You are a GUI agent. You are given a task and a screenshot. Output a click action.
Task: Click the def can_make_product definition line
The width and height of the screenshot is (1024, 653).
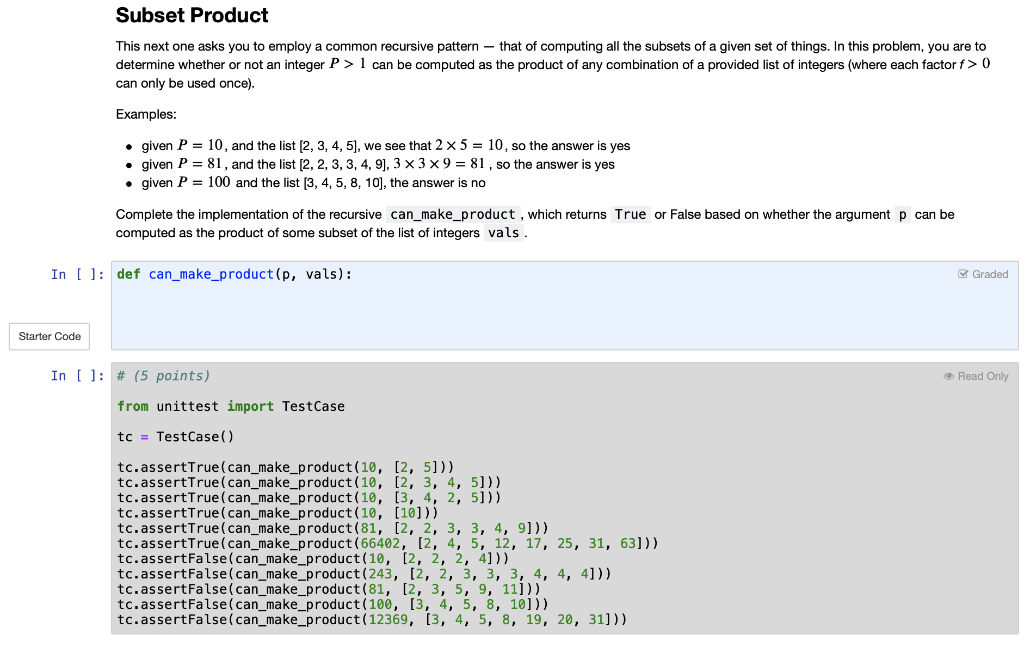click(230, 273)
